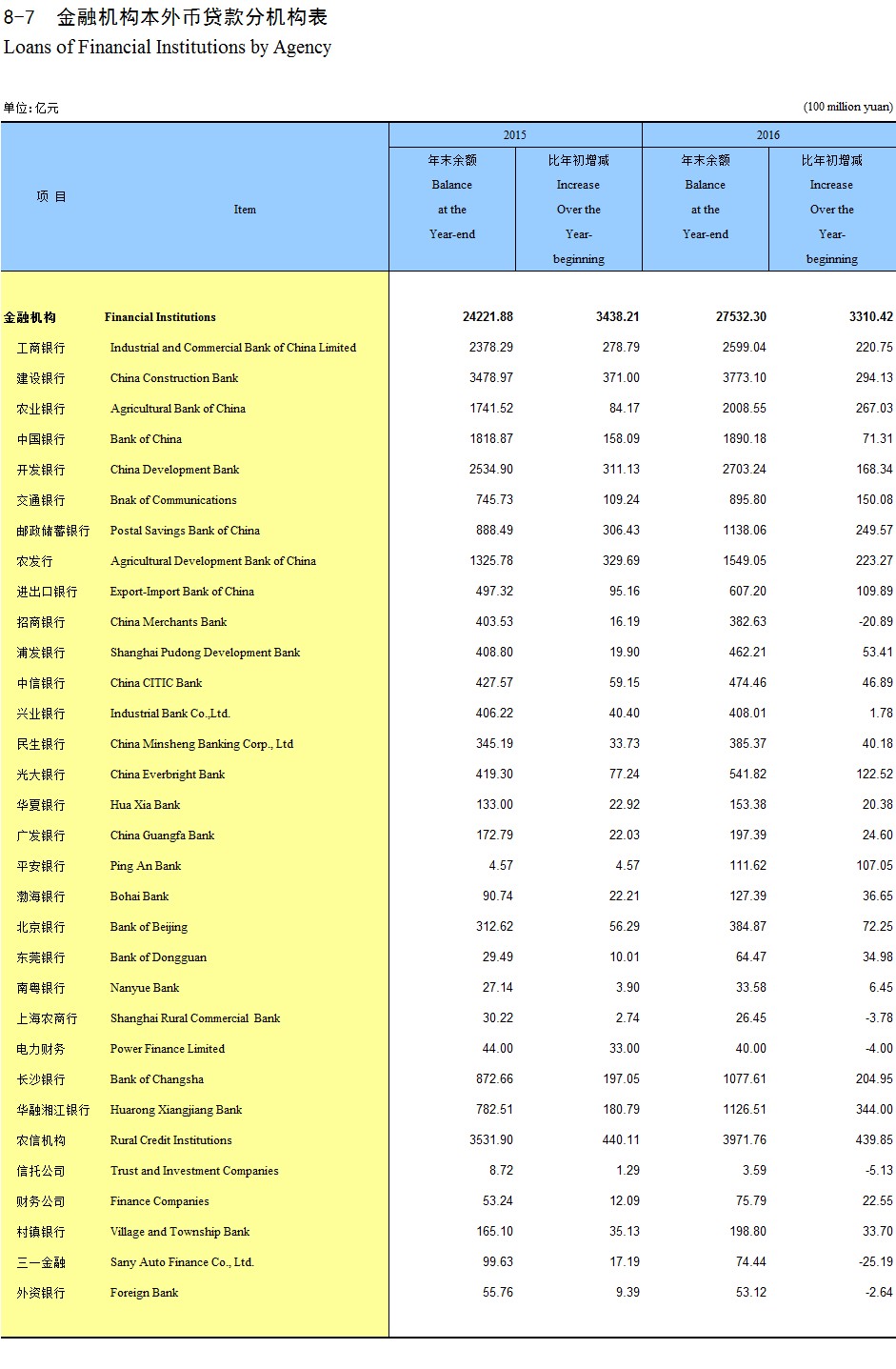Select "Industrial Bank Co.,Ltd." label
The height and width of the screenshot is (1369, 896).
(170, 714)
